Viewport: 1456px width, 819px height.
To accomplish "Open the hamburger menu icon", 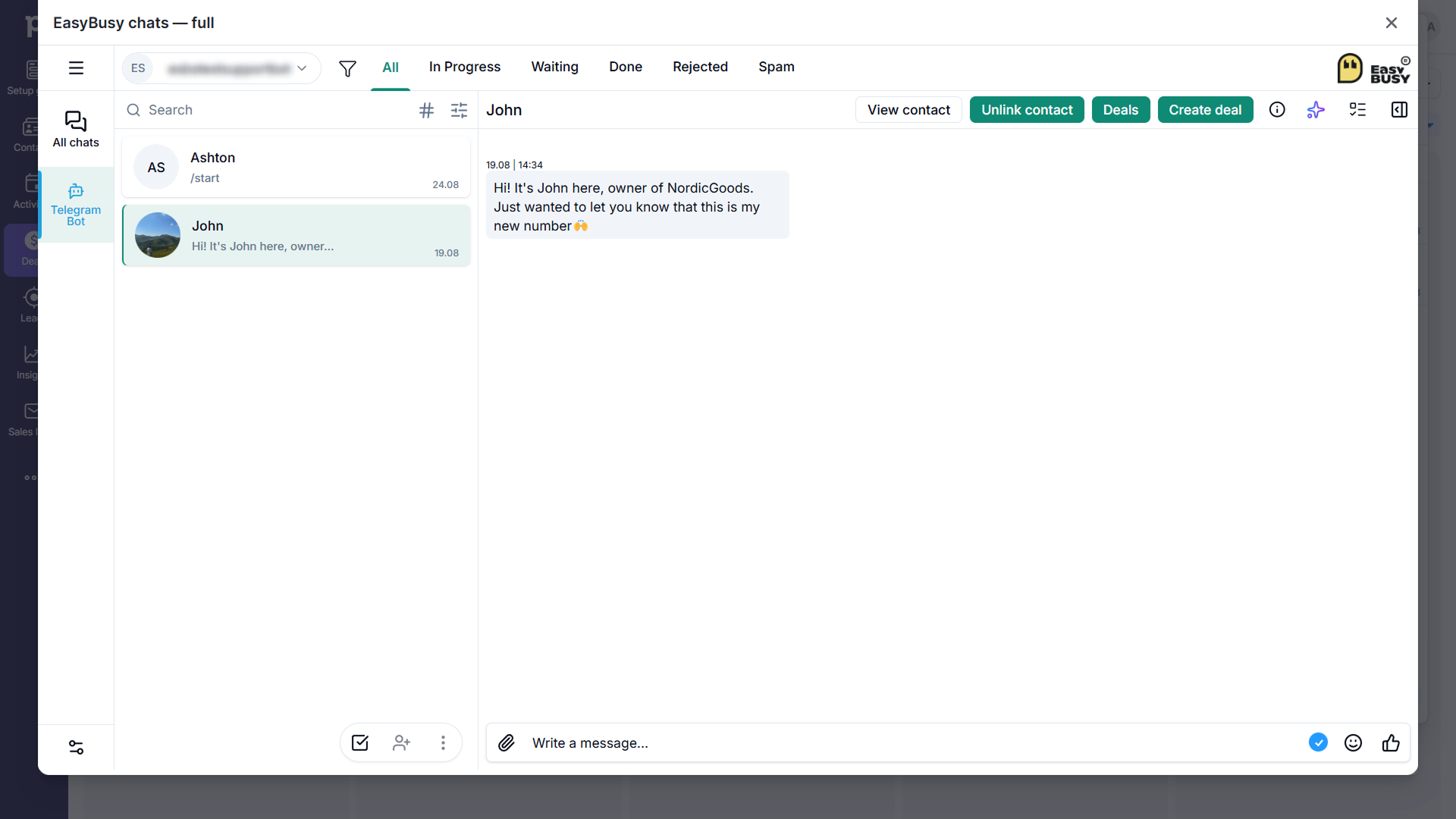I will pyautogui.click(x=76, y=68).
